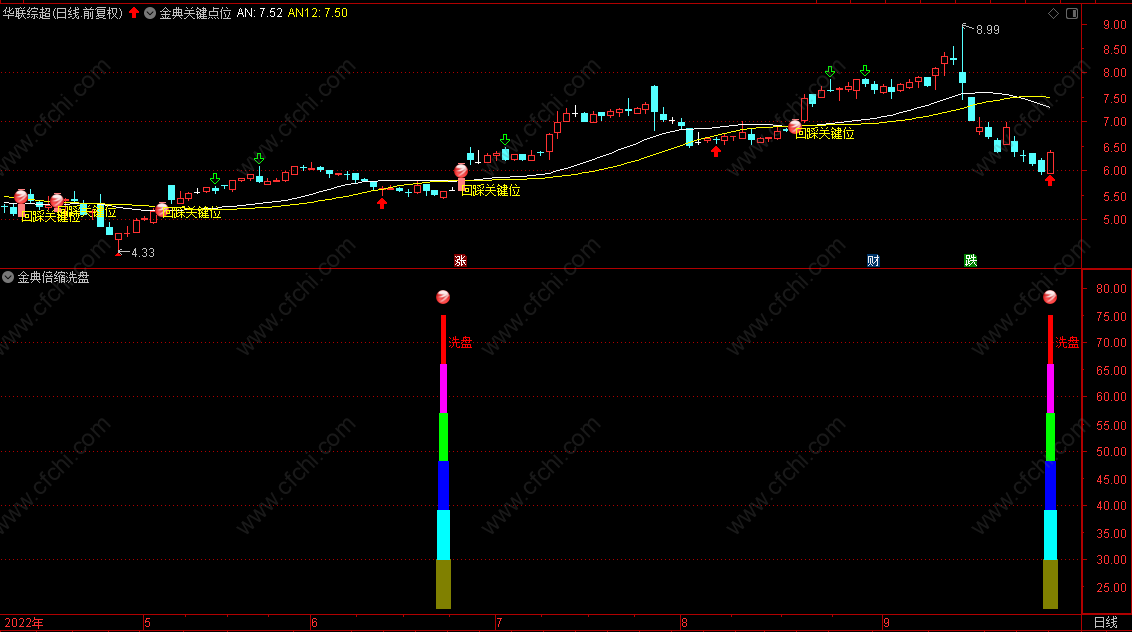Click the blue 财 event marker
The width and height of the screenshot is (1132, 632).
(x=873, y=261)
